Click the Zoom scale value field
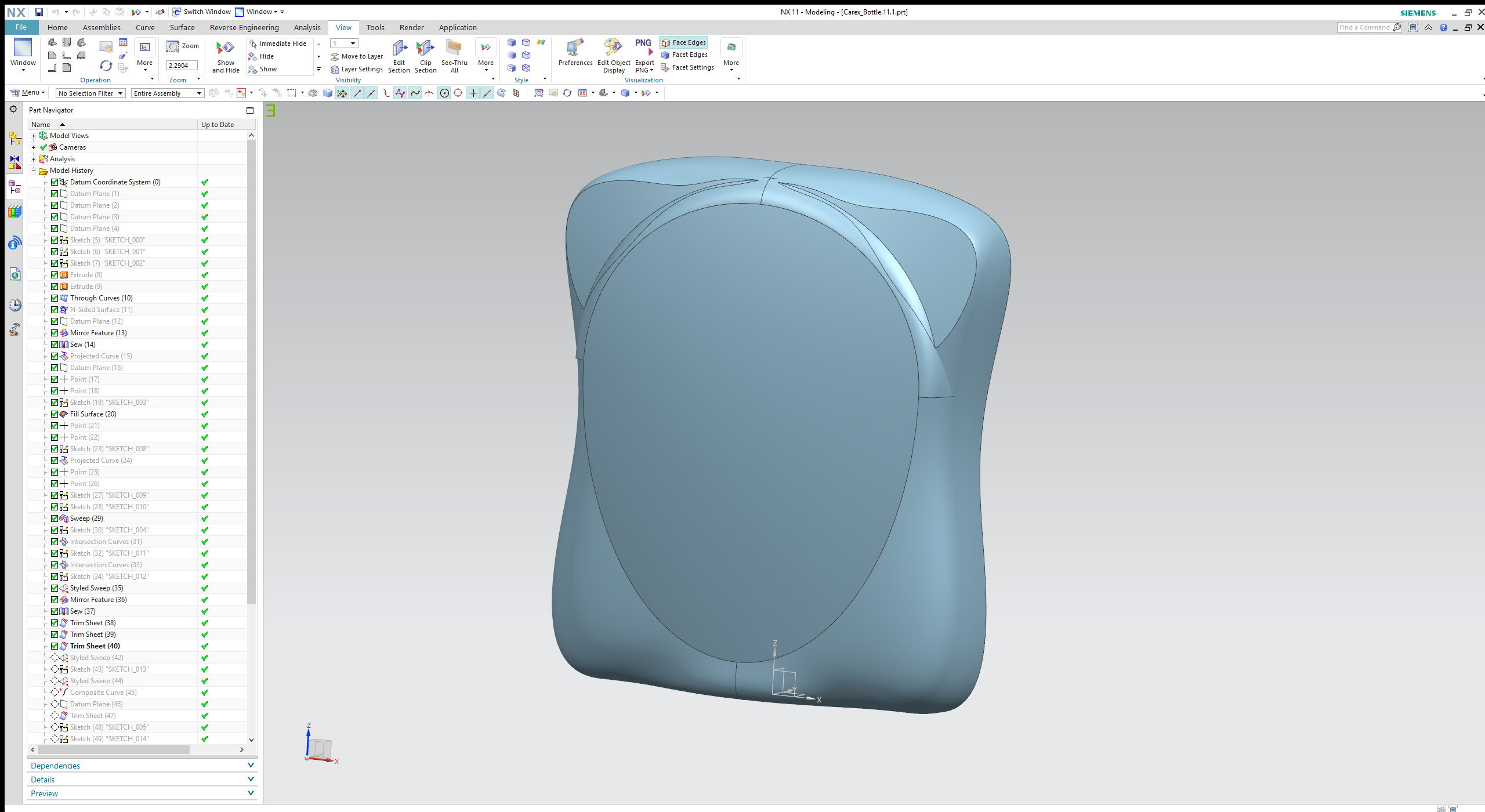Image resolution: width=1485 pixels, height=812 pixels. click(x=181, y=66)
